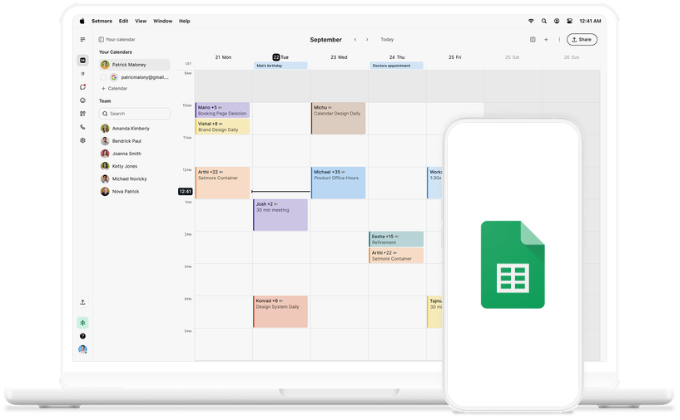Screen dimensions: 680x420
Task: Open Vishal +8 Brand Design Daily event
Action: coord(222,127)
